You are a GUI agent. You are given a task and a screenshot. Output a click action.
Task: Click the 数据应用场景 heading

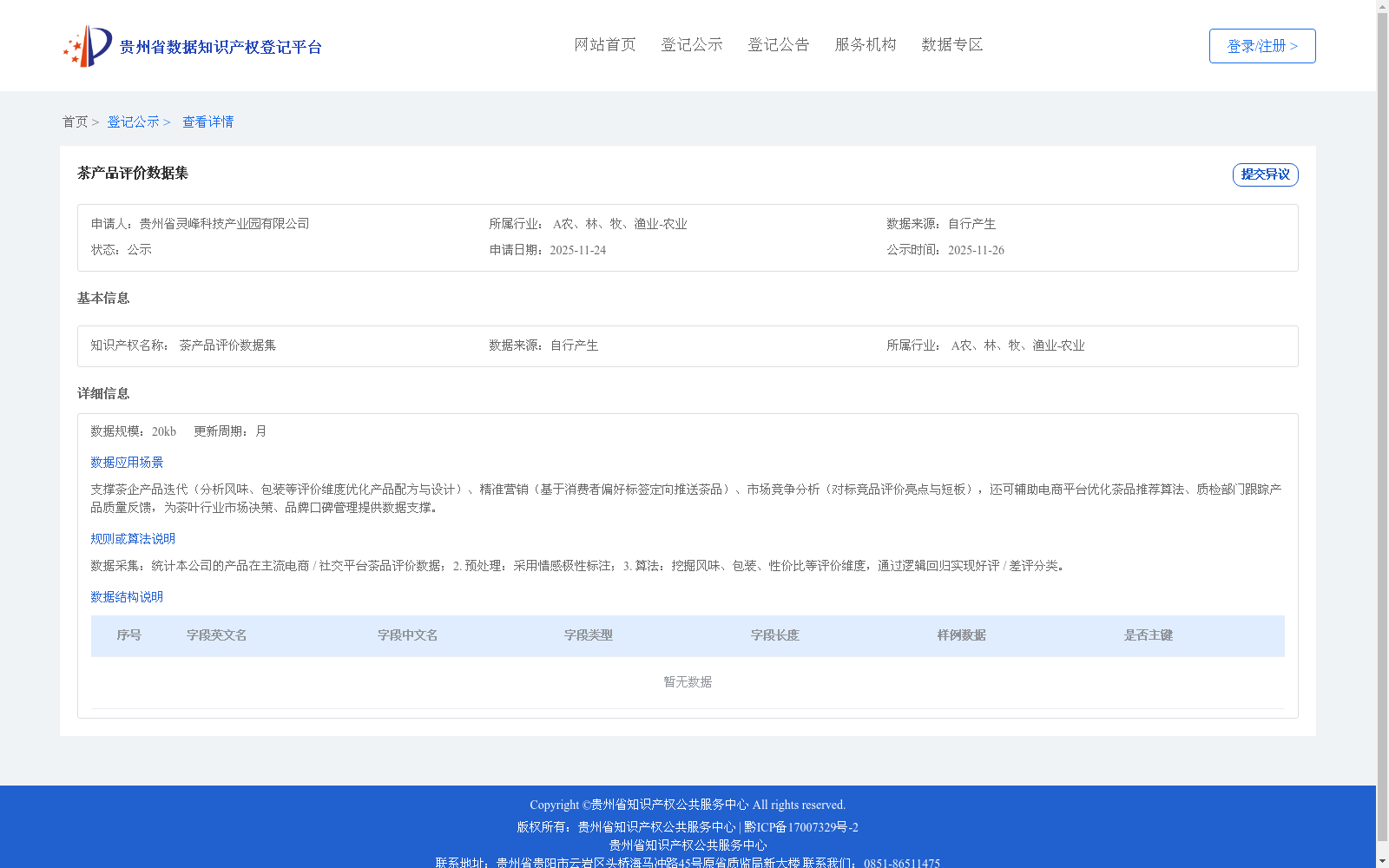(127, 463)
